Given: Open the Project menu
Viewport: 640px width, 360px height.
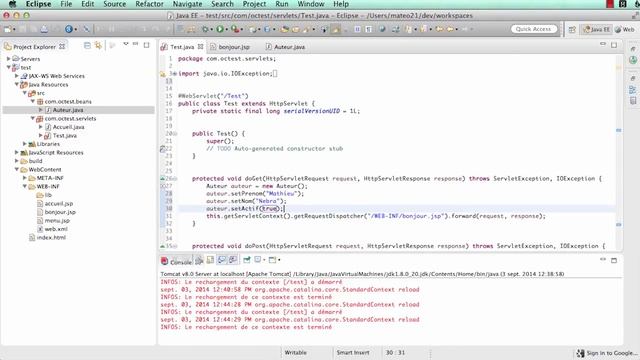Looking at the screenshot, I should (254, 4).
